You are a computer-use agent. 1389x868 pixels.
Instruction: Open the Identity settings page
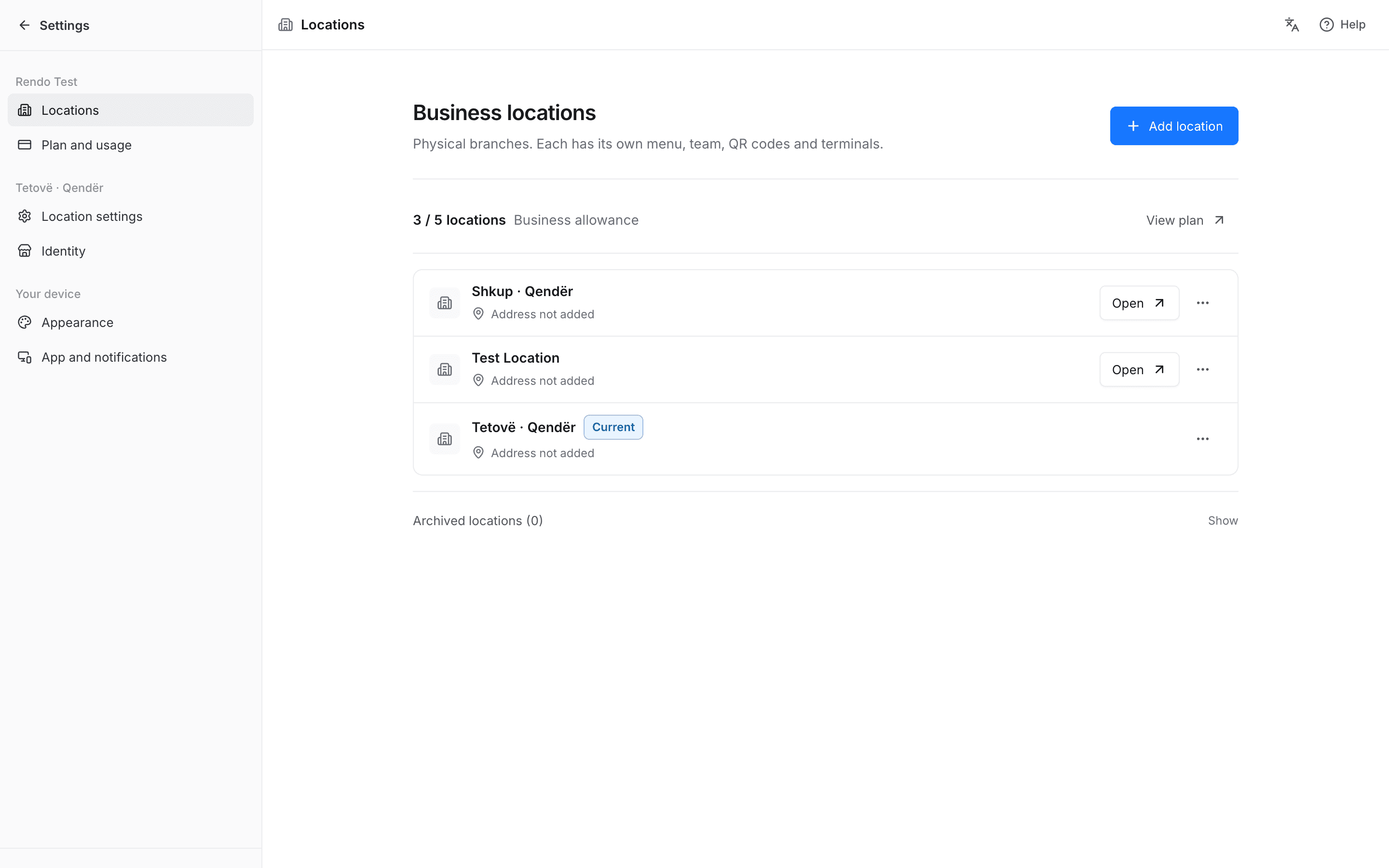(130, 251)
